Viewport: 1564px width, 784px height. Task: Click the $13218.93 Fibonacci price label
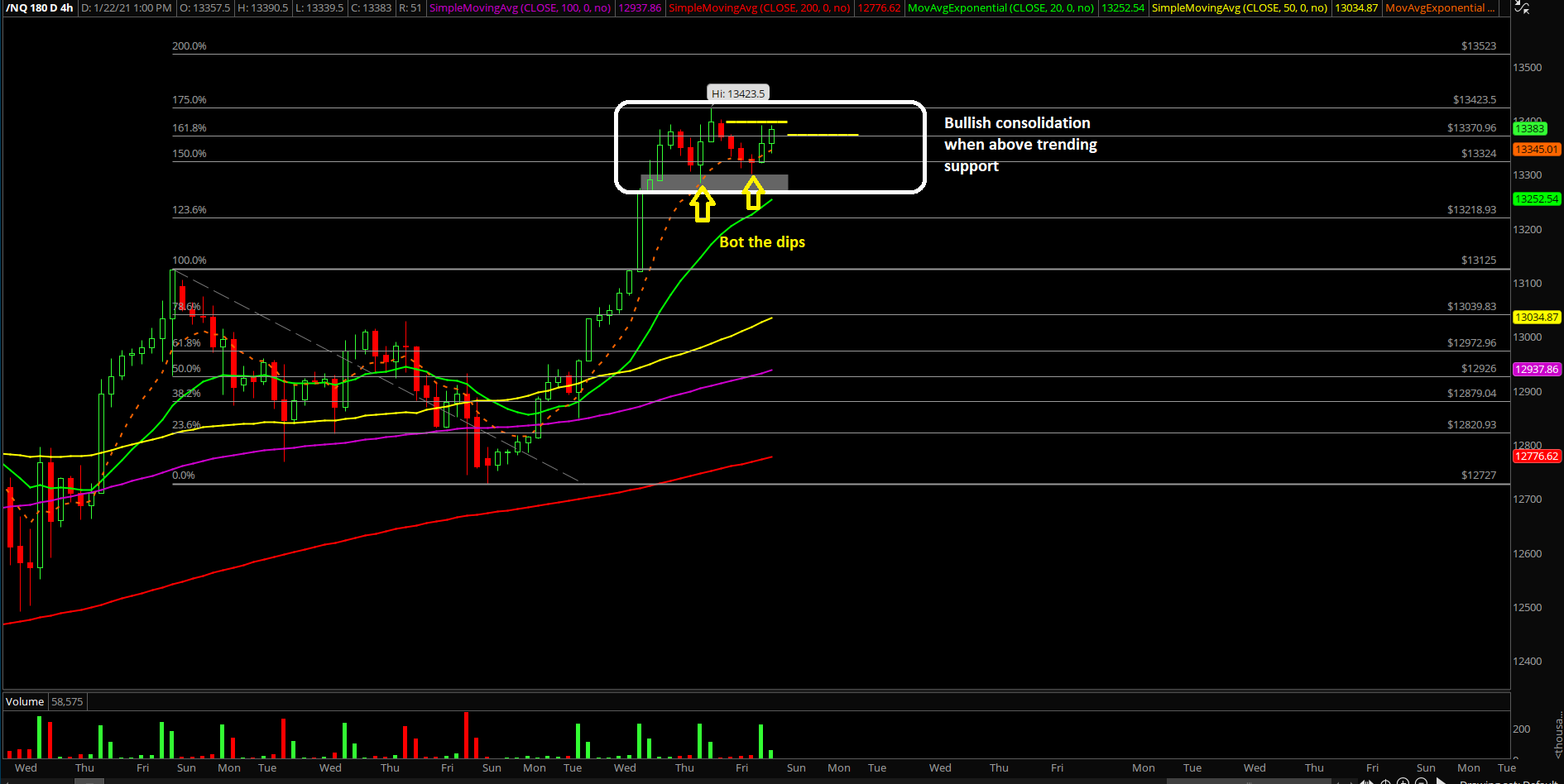click(x=1472, y=210)
